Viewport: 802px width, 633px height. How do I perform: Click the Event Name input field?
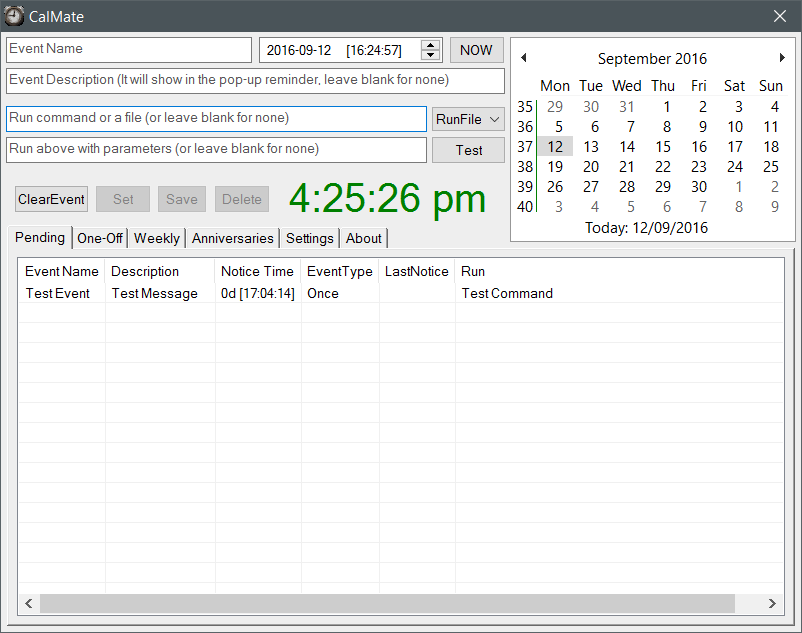point(128,49)
